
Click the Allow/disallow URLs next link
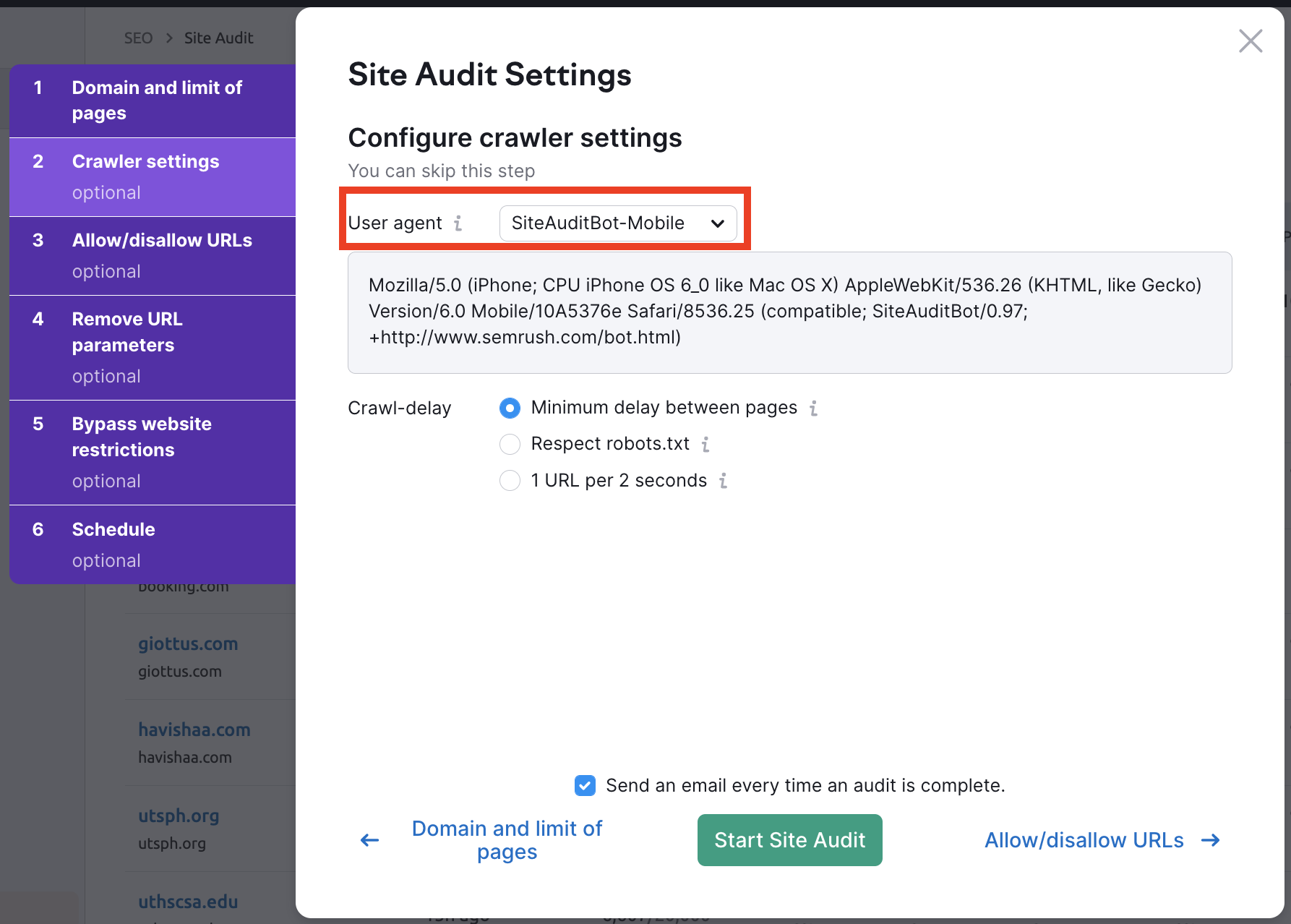click(1084, 840)
